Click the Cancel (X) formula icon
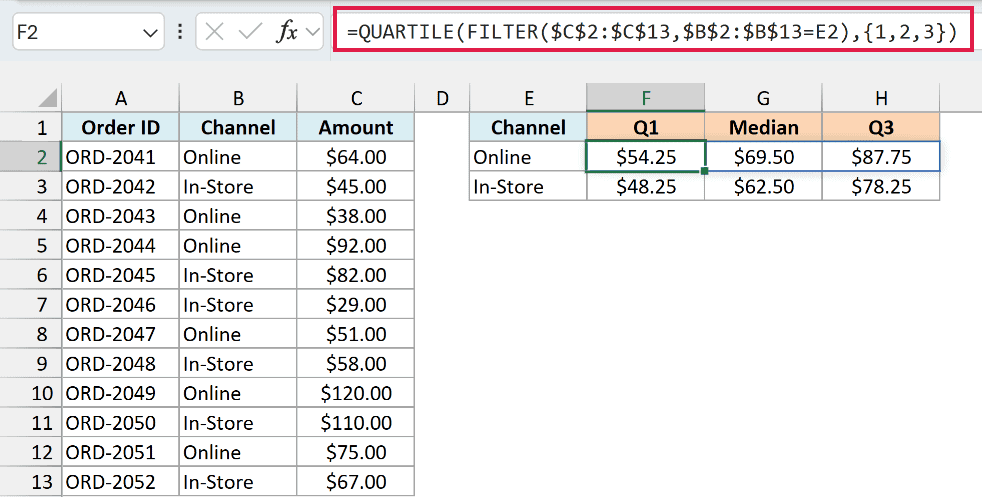Screen dimensions: 982x497 214,31
